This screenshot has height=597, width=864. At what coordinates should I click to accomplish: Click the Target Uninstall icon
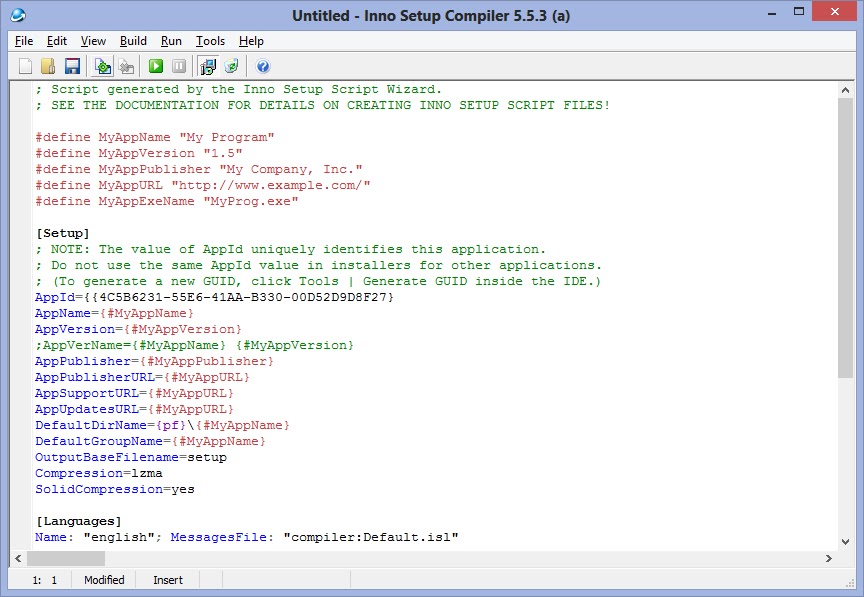coord(230,66)
